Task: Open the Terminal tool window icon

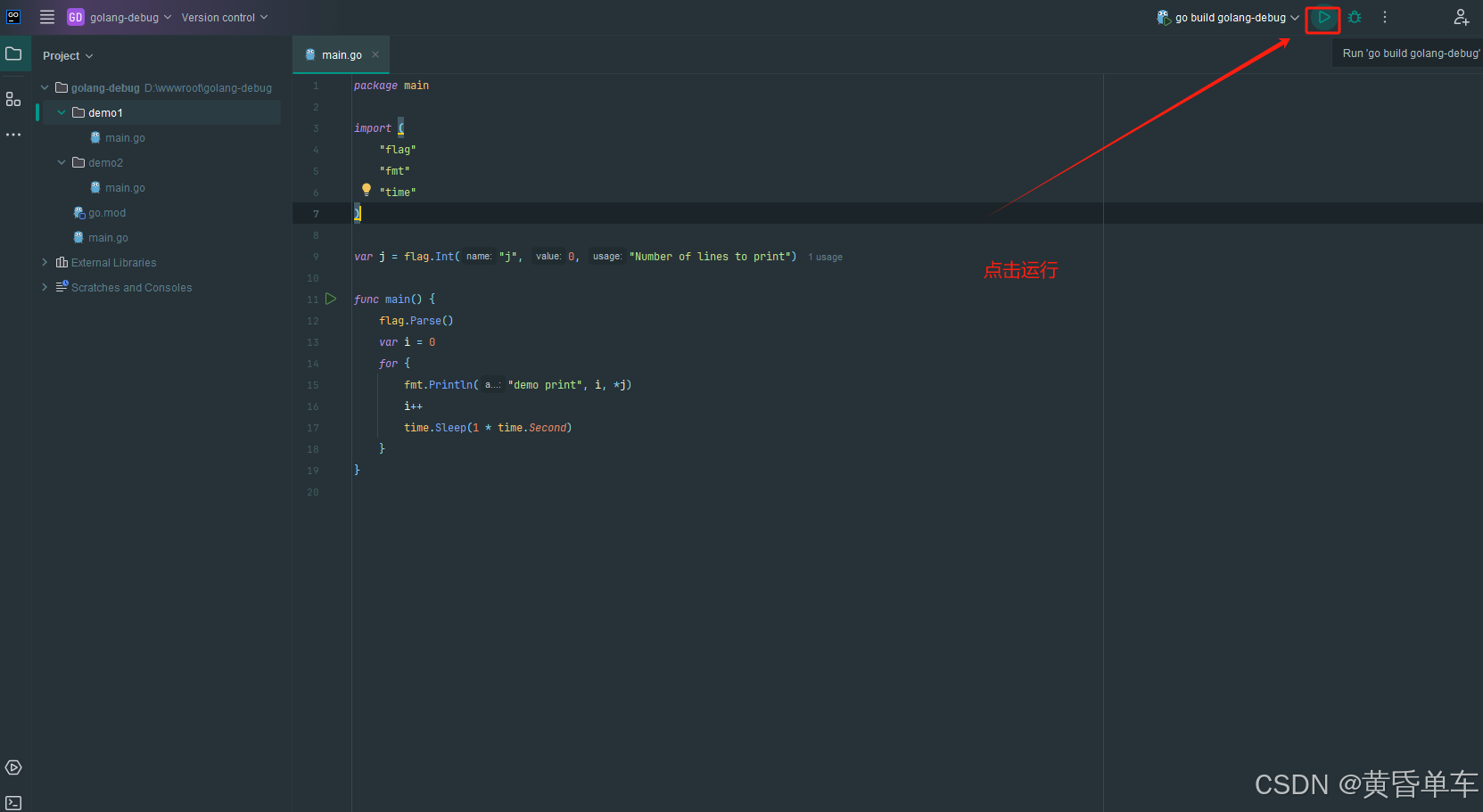Action: coord(13,803)
